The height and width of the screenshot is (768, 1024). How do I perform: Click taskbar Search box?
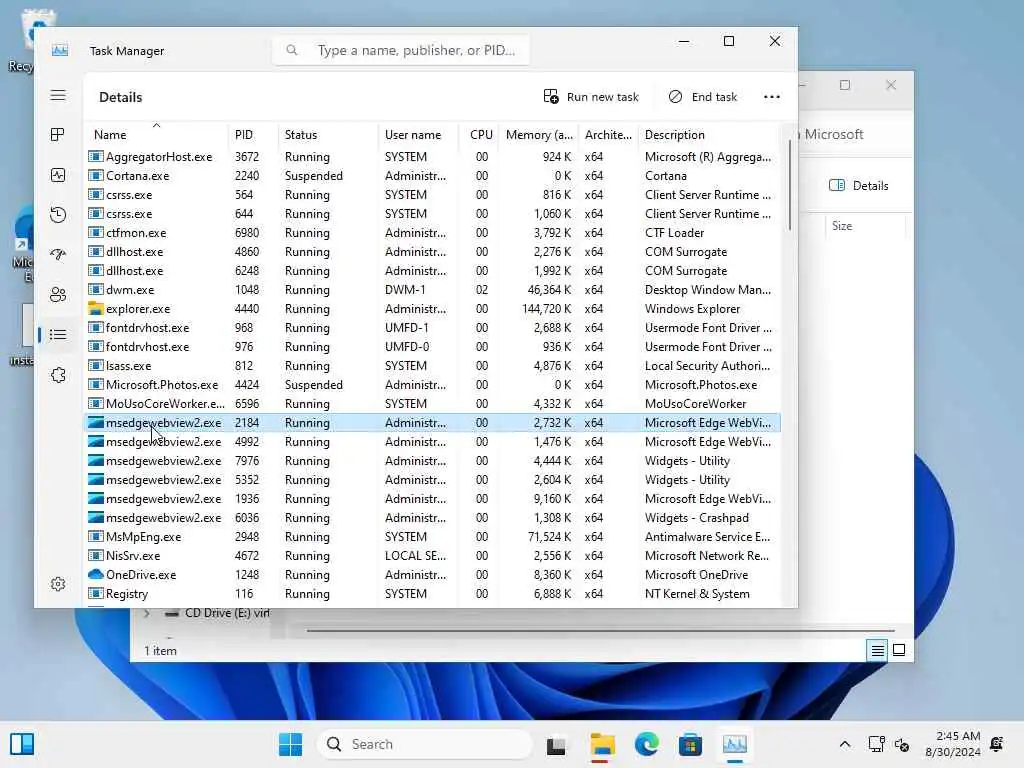click(x=424, y=744)
